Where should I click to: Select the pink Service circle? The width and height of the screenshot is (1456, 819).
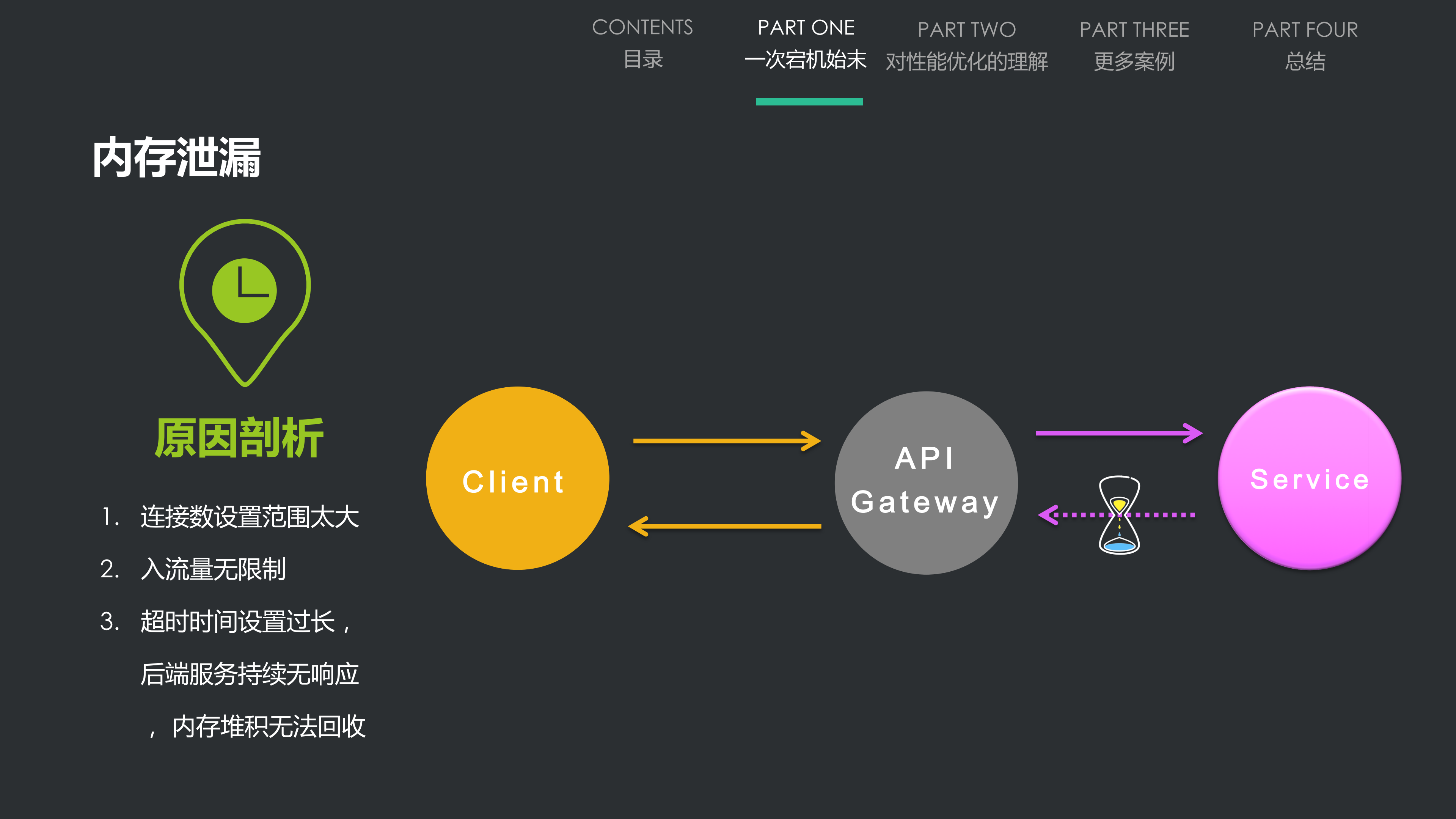[1309, 478]
